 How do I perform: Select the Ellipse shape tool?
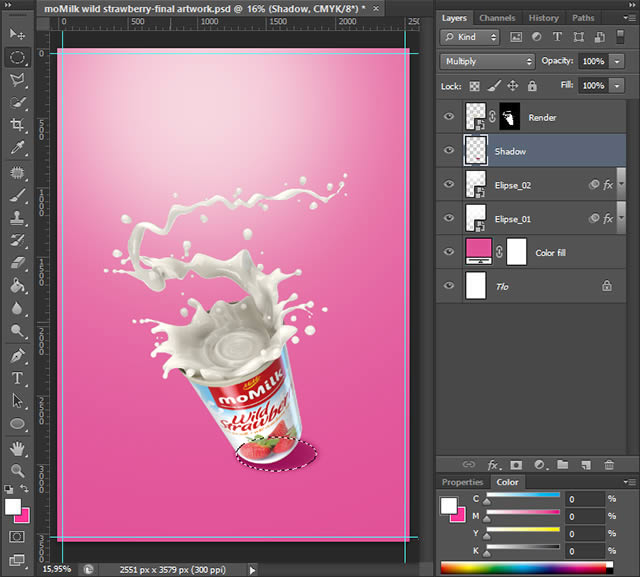click(17, 424)
